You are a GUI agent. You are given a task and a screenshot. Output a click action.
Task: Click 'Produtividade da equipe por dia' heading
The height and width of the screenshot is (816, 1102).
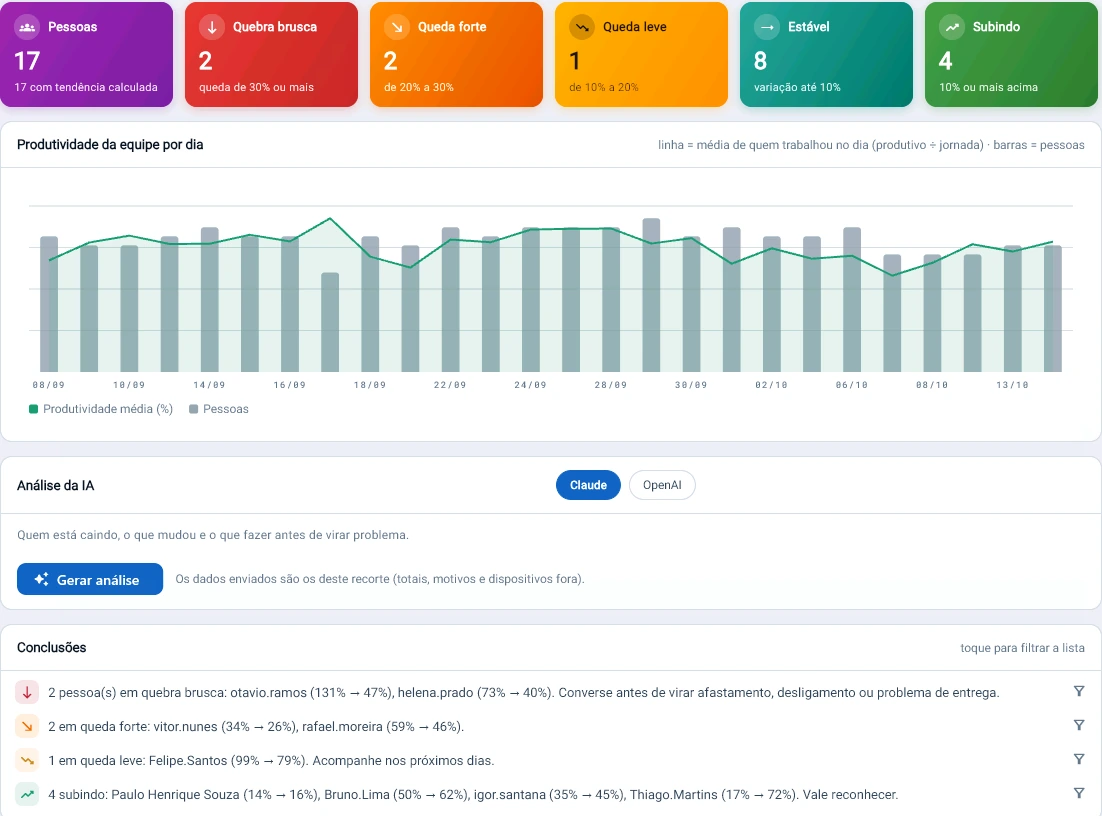click(110, 144)
